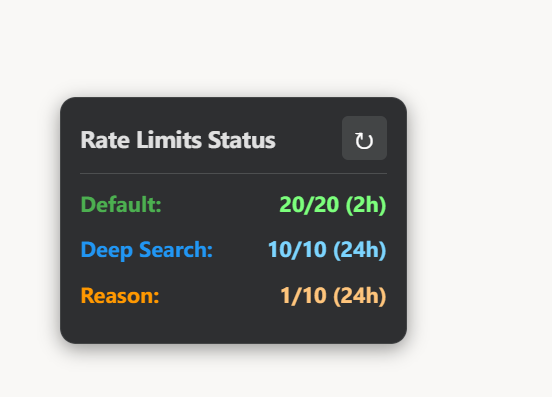Select the 1/10 (24h) Reason value
Screen dimensions: 552x397
coord(333,296)
